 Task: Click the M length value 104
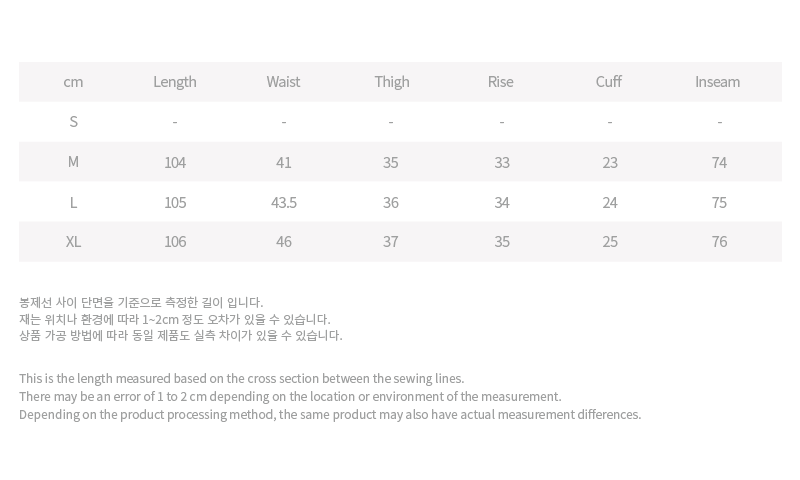175,163
